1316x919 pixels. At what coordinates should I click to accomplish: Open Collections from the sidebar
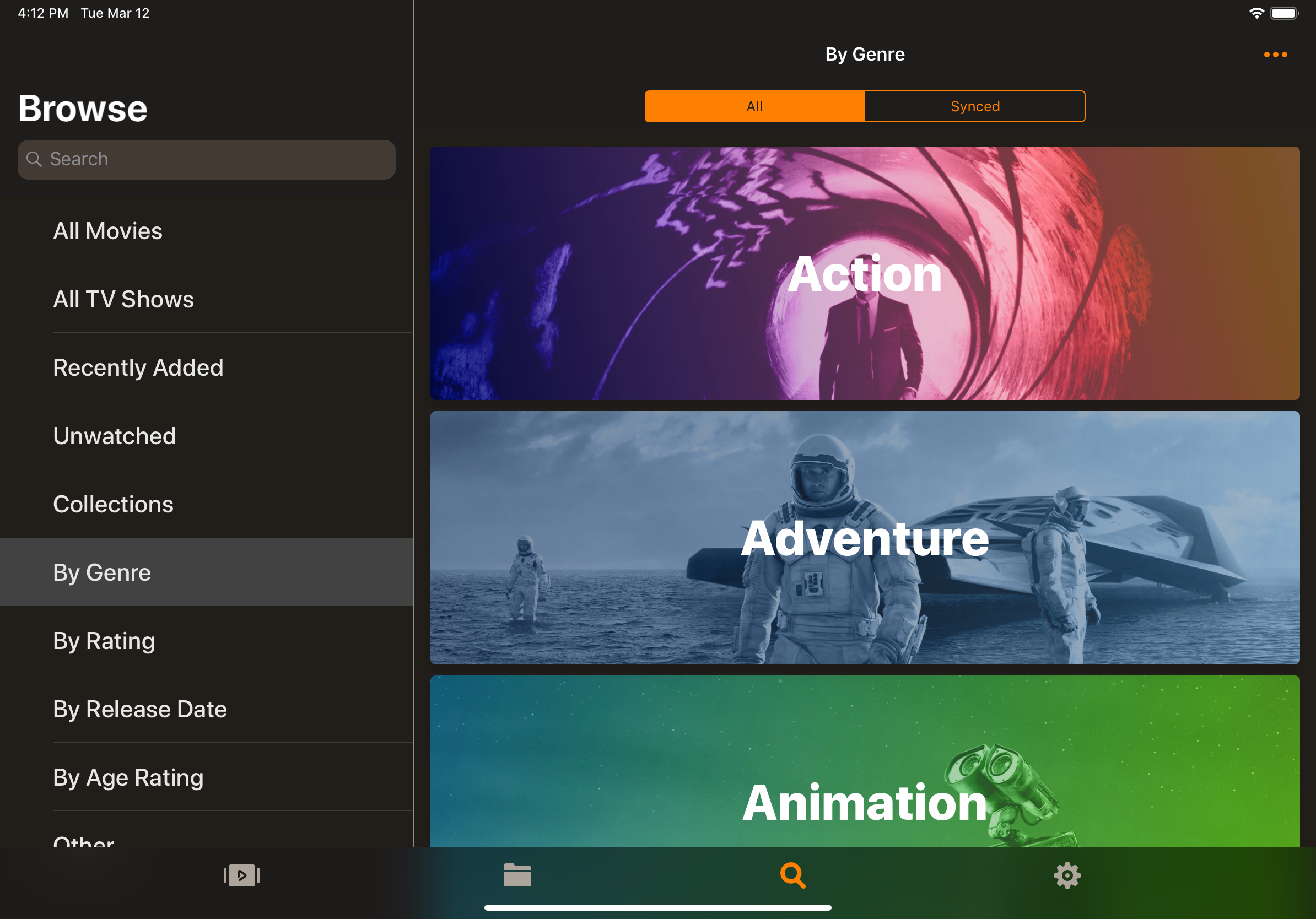(x=113, y=504)
